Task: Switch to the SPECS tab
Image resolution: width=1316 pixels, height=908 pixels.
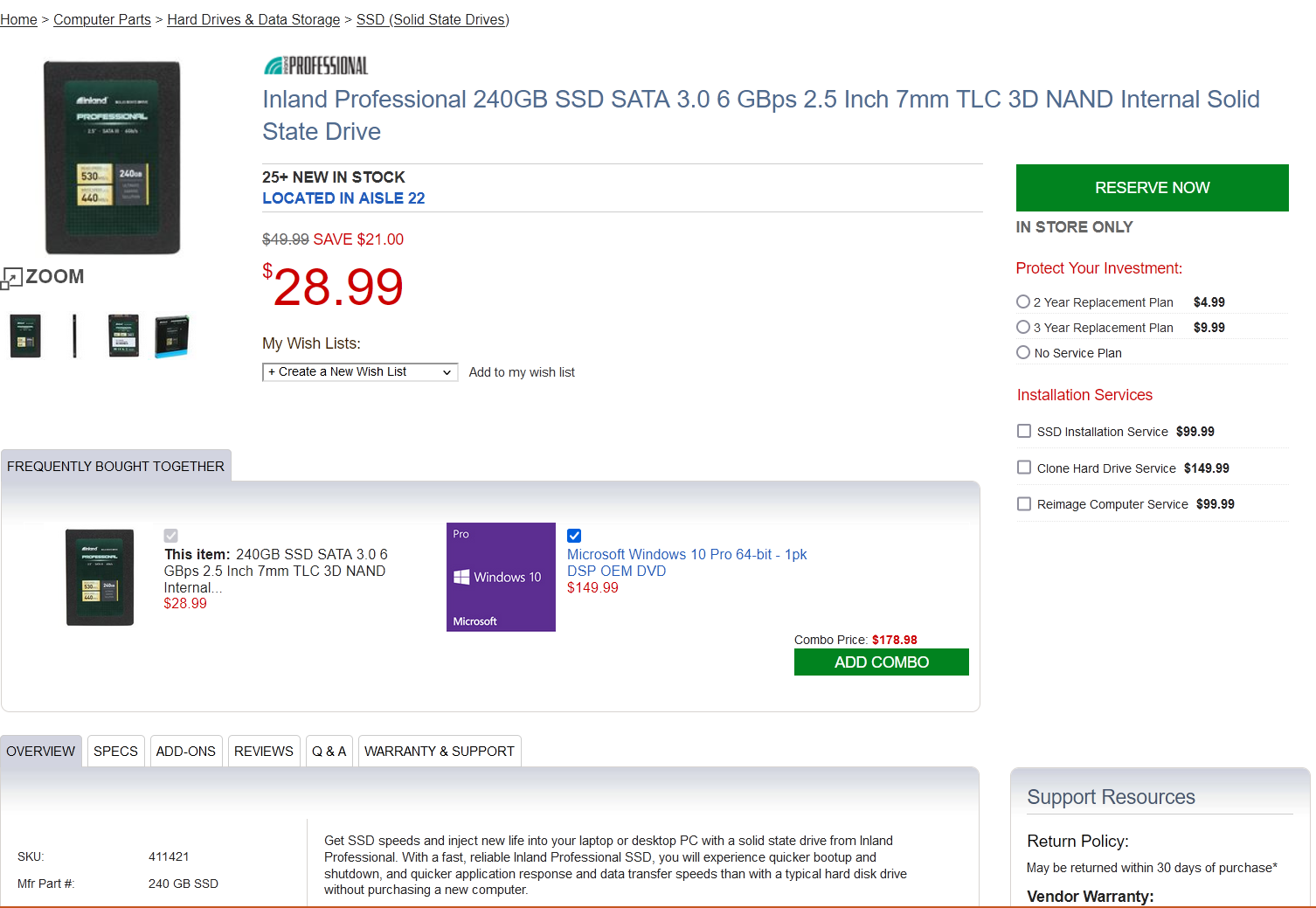Action: (x=115, y=752)
